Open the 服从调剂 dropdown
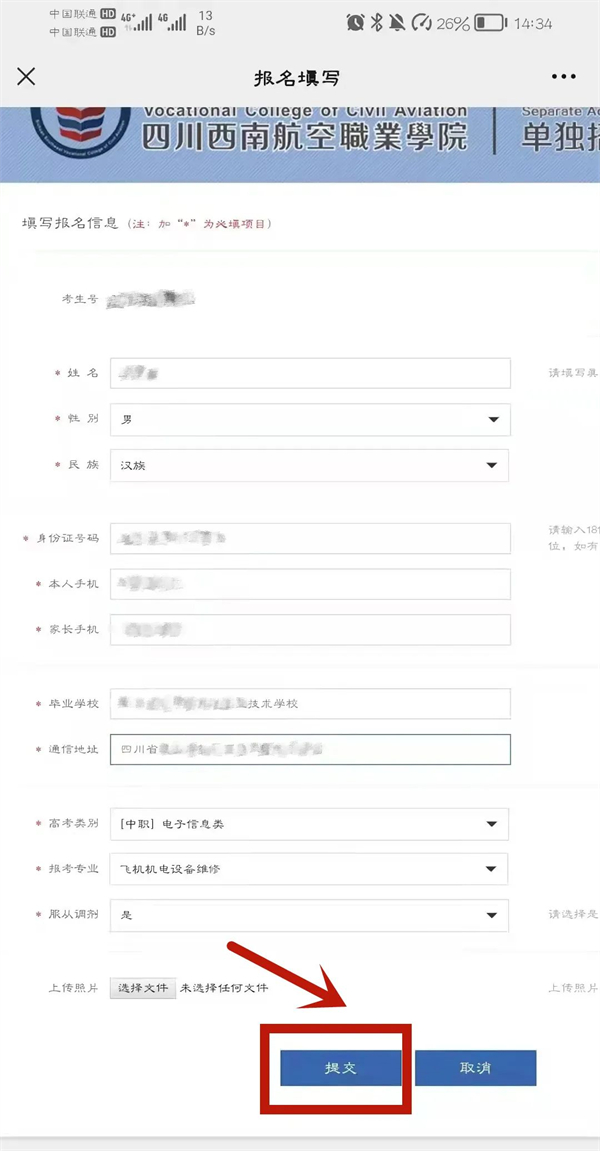 (x=309, y=915)
